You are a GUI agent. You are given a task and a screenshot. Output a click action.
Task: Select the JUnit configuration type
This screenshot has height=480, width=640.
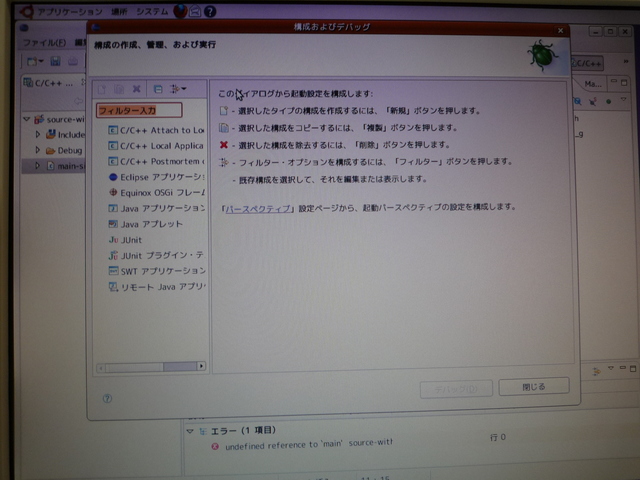125,240
